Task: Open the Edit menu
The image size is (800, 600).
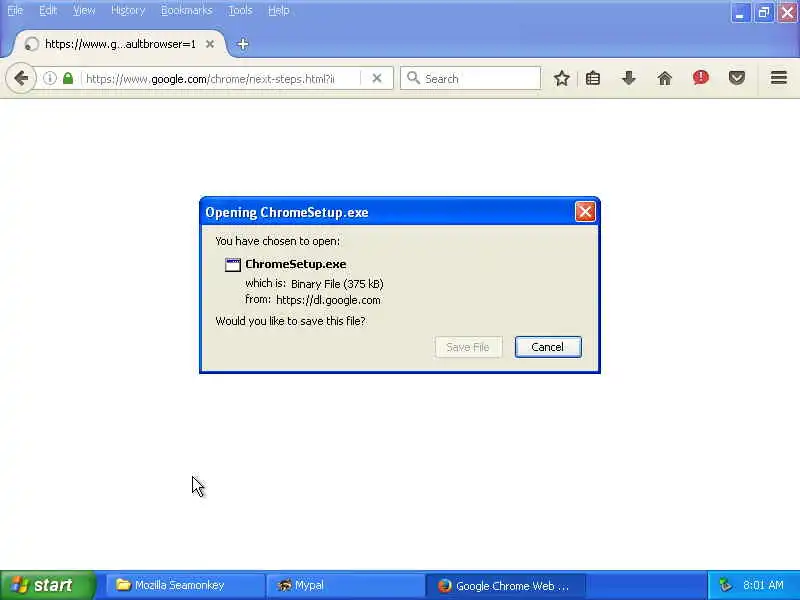Action: [48, 10]
